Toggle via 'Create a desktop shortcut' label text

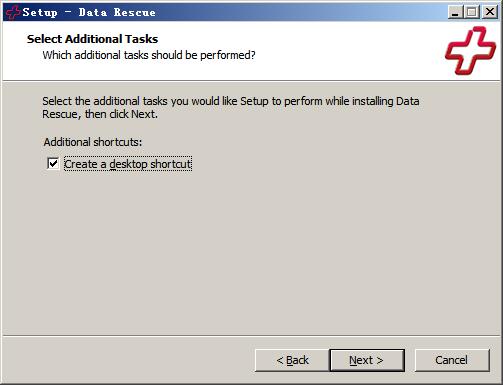[x=128, y=164]
